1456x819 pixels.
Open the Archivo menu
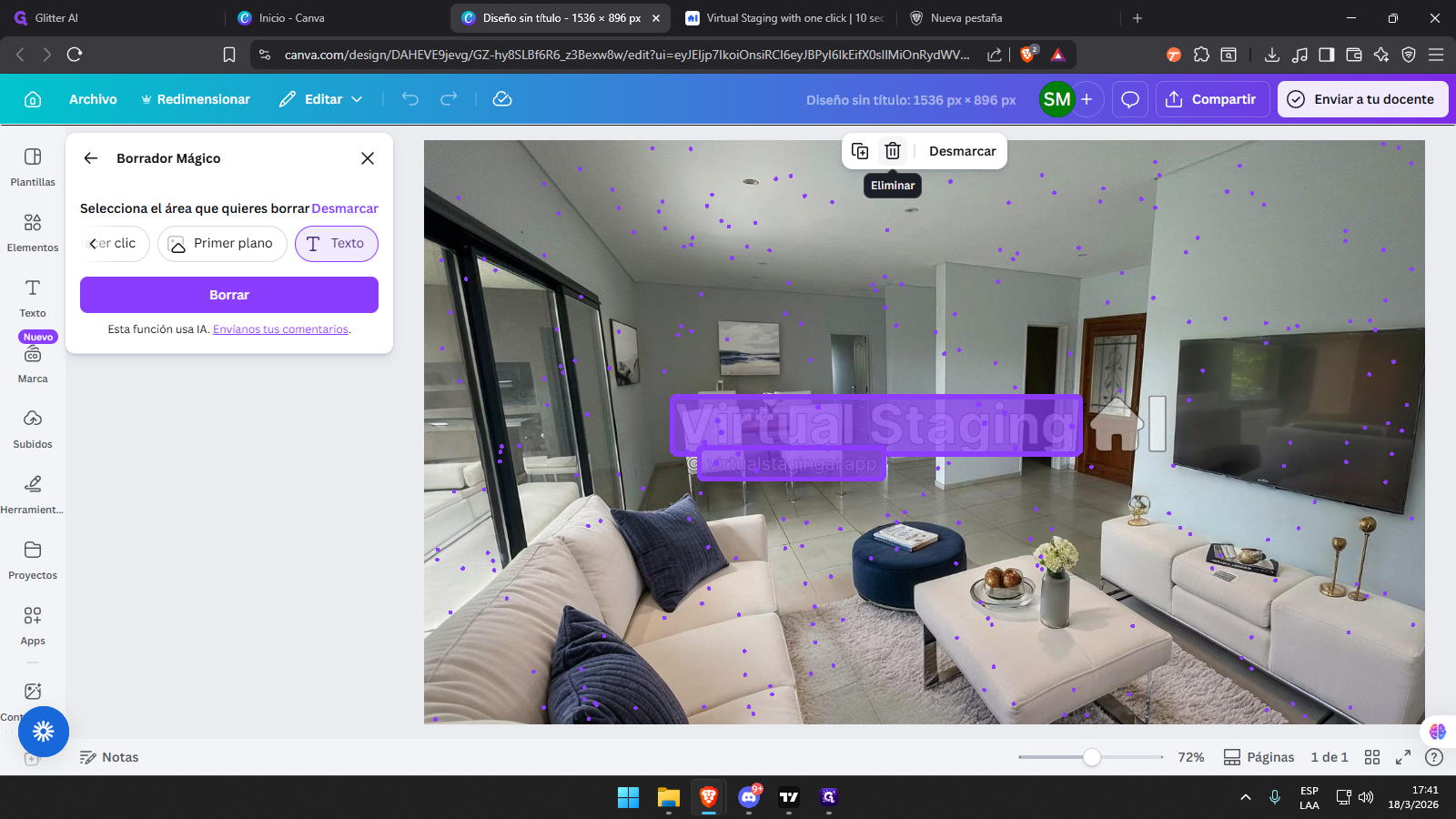pos(93,99)
